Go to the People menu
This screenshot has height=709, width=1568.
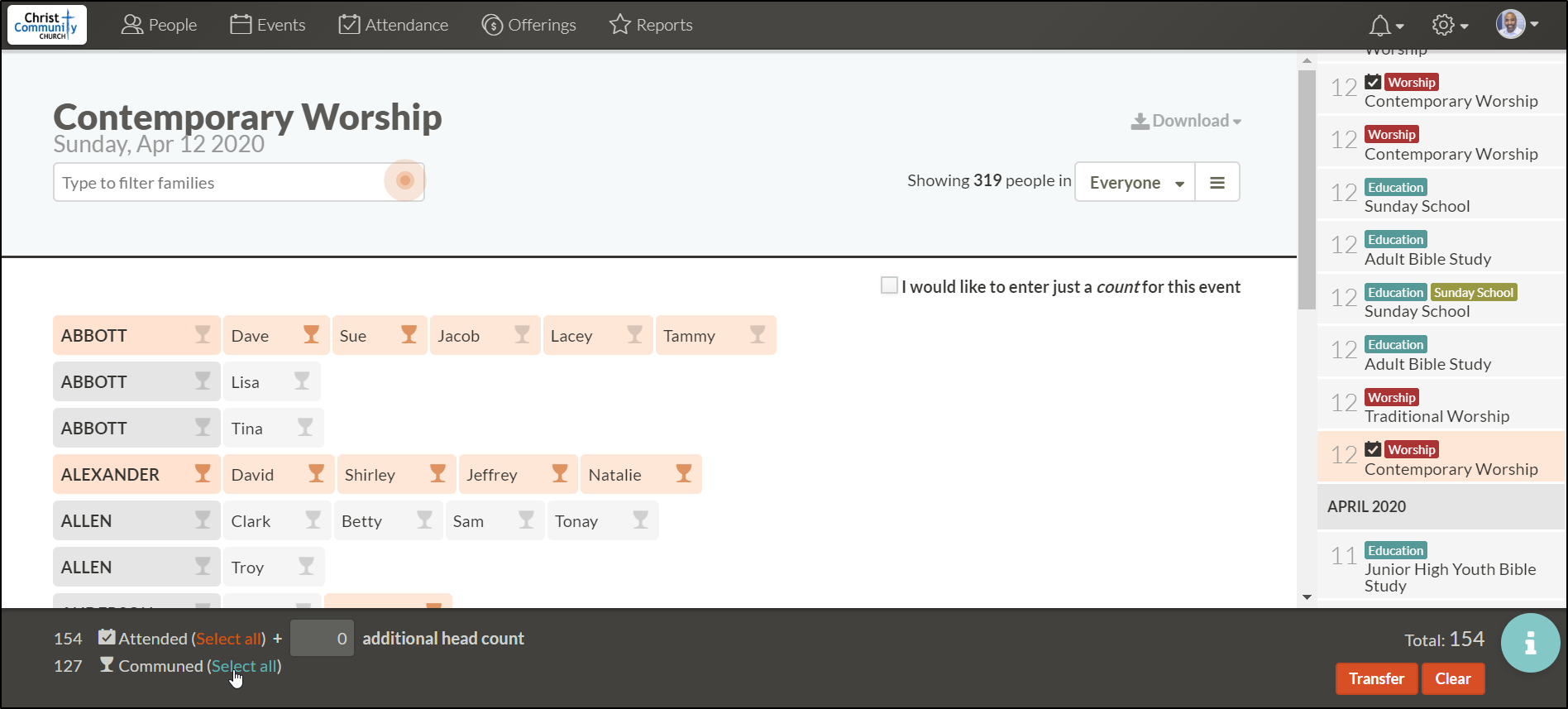click(160, 26)
